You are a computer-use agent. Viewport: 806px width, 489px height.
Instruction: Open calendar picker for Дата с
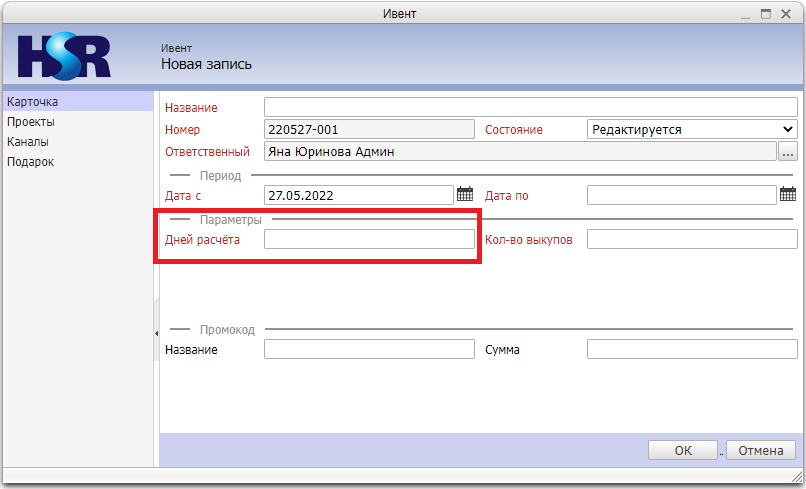465,194
